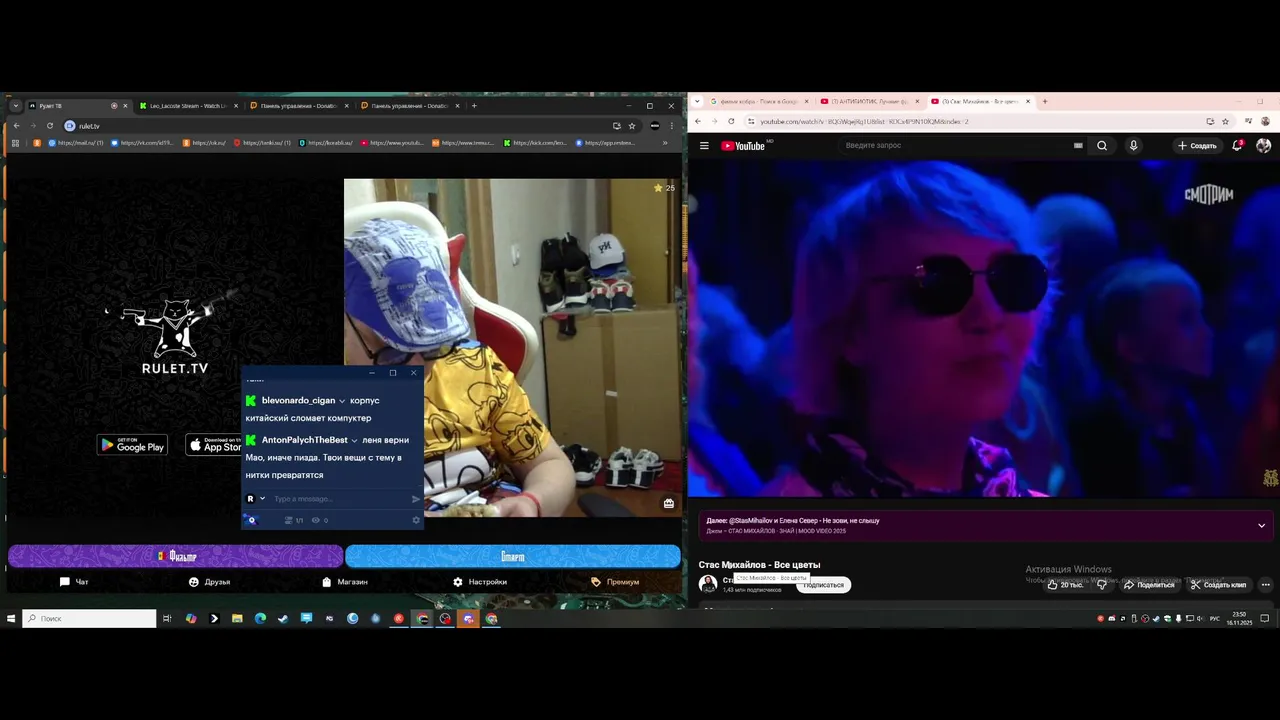
Task: Open the YouTube on-screen keyboard icon
Action: 1078,146
